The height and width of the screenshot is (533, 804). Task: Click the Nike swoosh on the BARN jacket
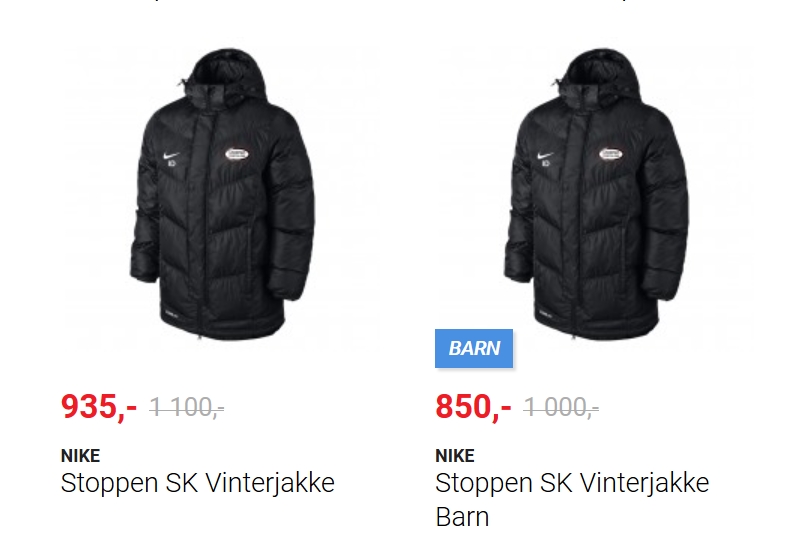coord(546,155)
